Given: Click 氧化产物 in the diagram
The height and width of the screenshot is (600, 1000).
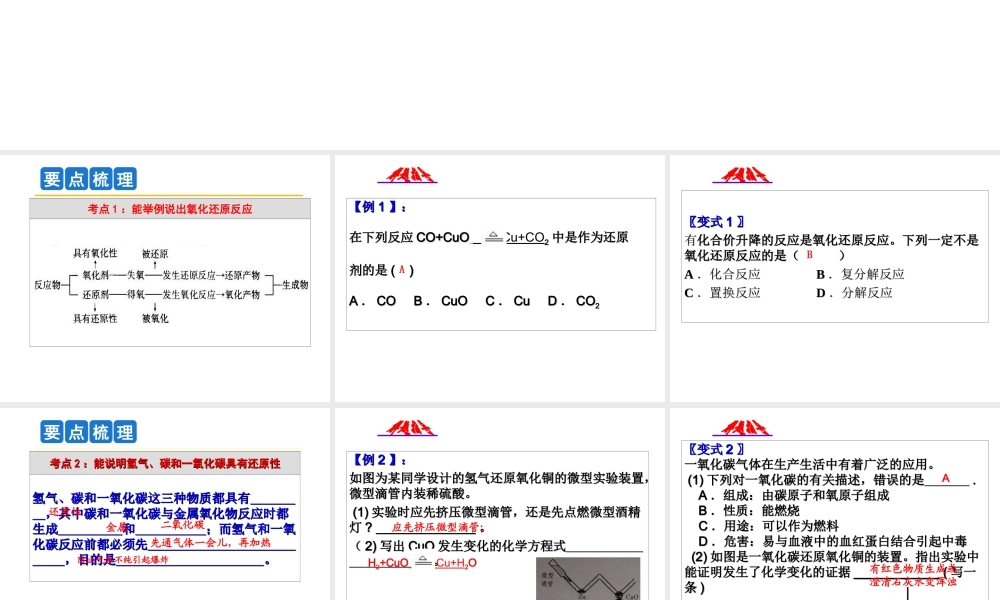Looking at the screenshot, I should click(242, 295).
